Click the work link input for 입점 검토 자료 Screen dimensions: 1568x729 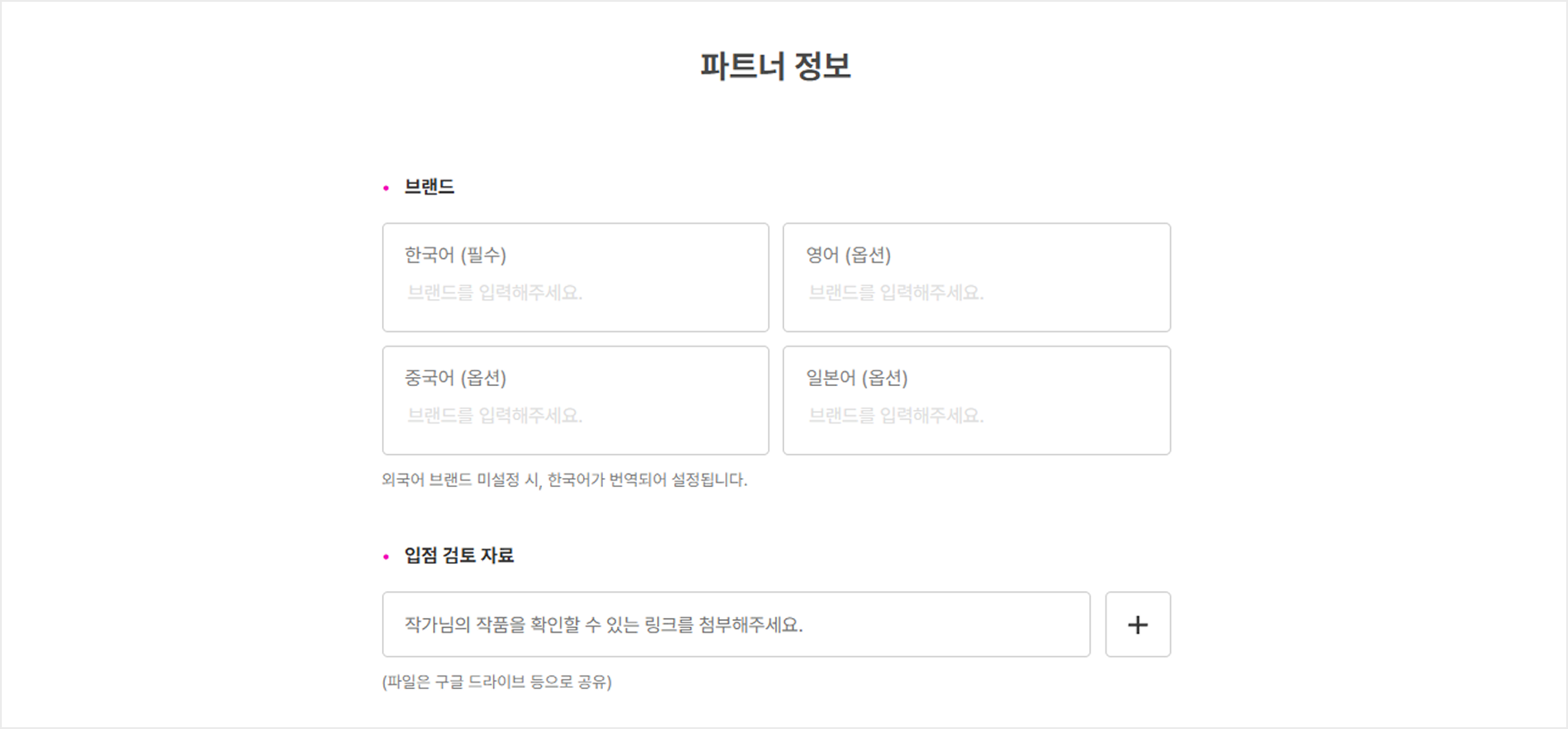coord(736,624)
